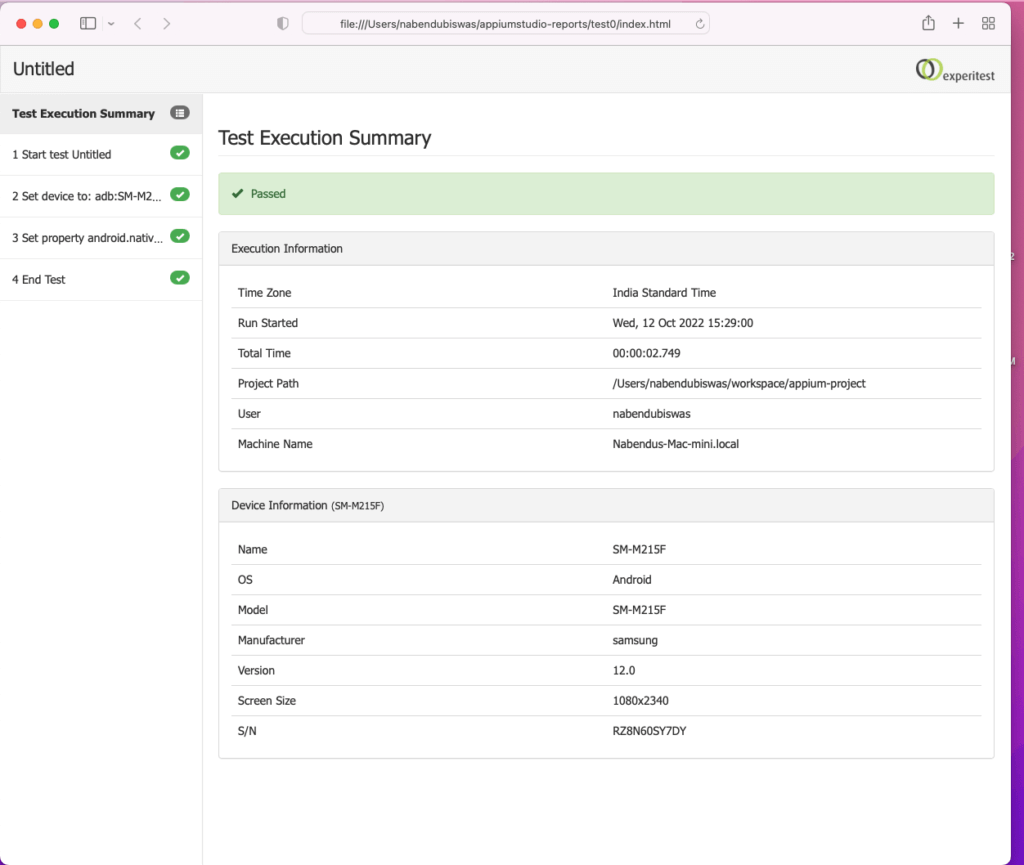Reload the page with the refresh icon

point(699,23)
